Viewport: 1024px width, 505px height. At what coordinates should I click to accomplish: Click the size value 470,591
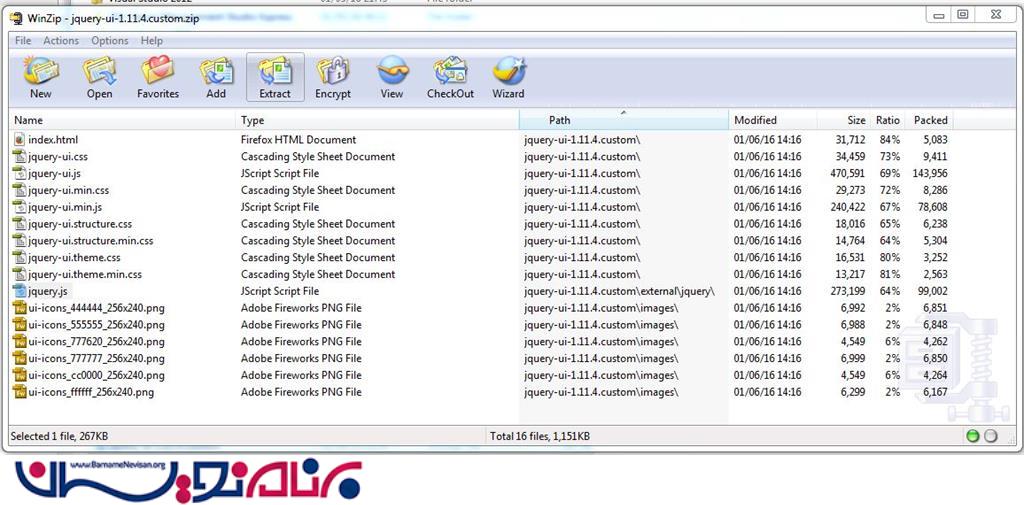tap(846, 174)
